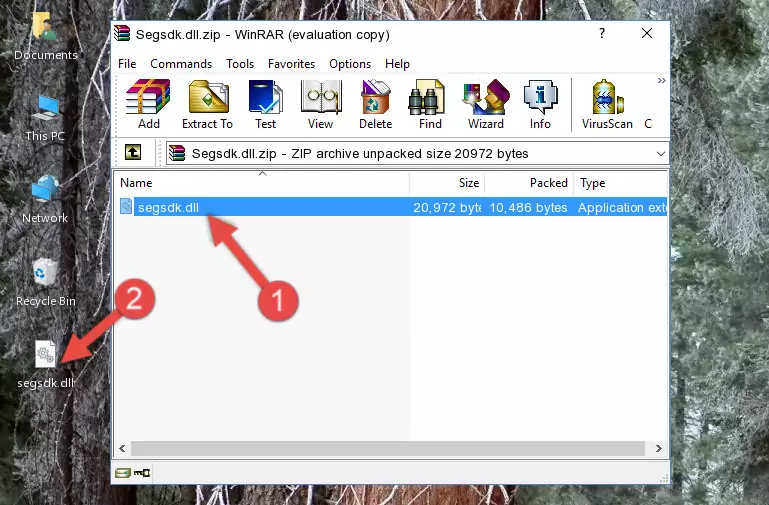
Task: Sort by the Size column header
Action: pyautogui.click(x=447, y=183)
